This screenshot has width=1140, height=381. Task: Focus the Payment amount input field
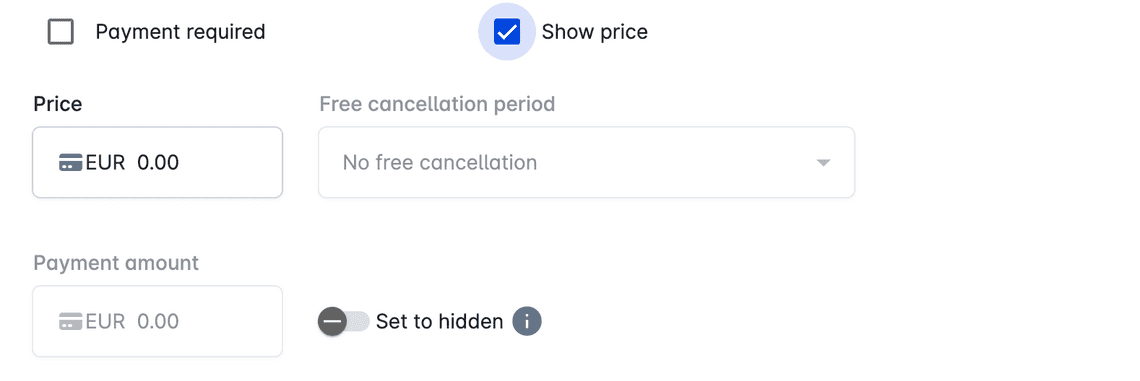158,321
